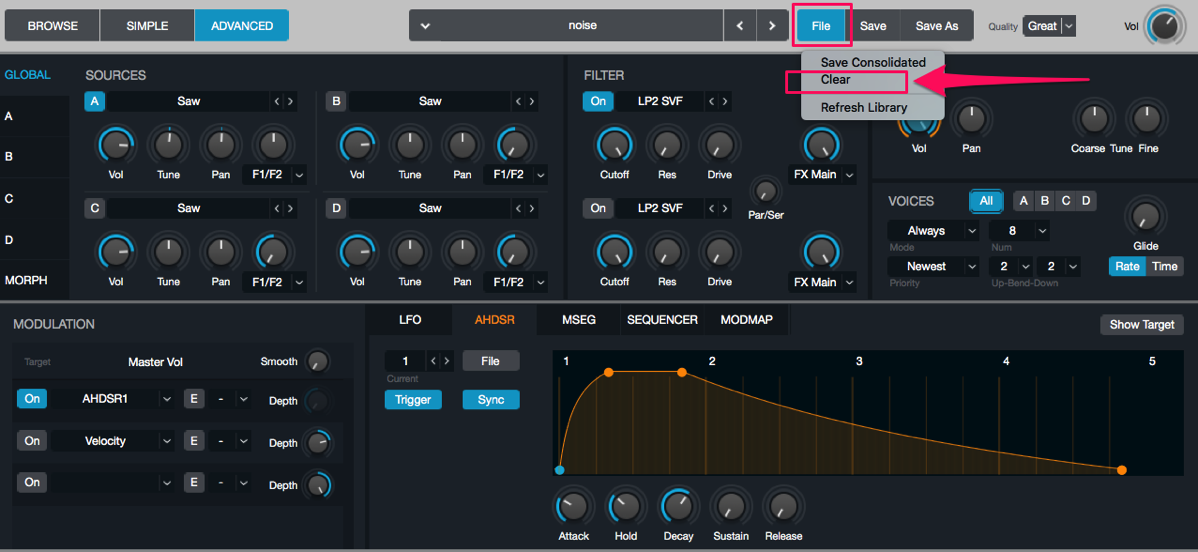Viewport: 1198px width, 552px height.
Task: Switch to the SIMPLE view
Action: tap(147, 26)
